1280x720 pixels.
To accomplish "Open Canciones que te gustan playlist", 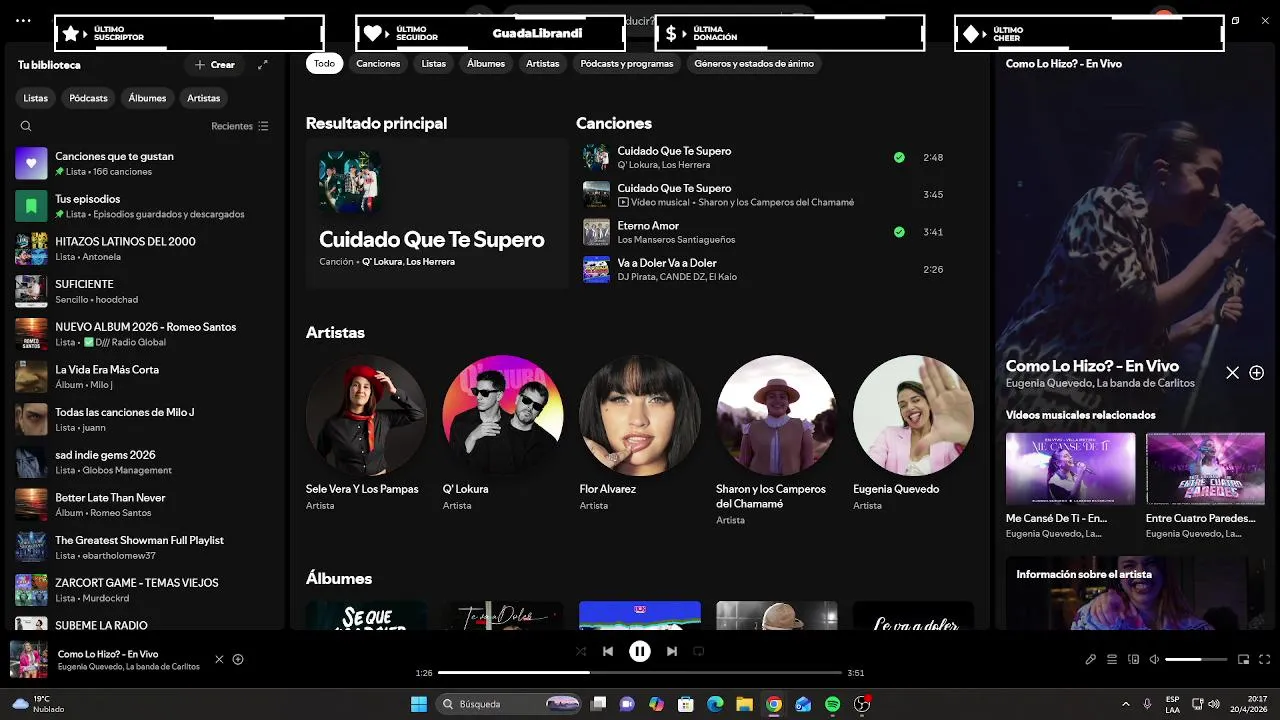I will coord(145,163).
